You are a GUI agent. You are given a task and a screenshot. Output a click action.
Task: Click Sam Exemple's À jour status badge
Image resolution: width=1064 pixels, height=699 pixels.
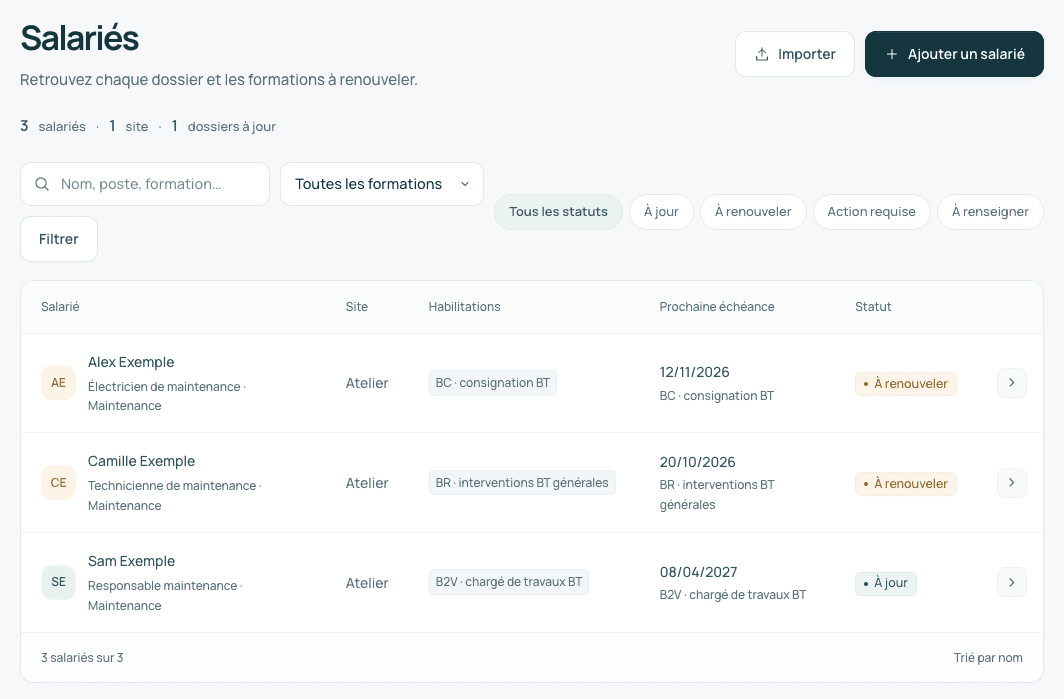point(886,583)
